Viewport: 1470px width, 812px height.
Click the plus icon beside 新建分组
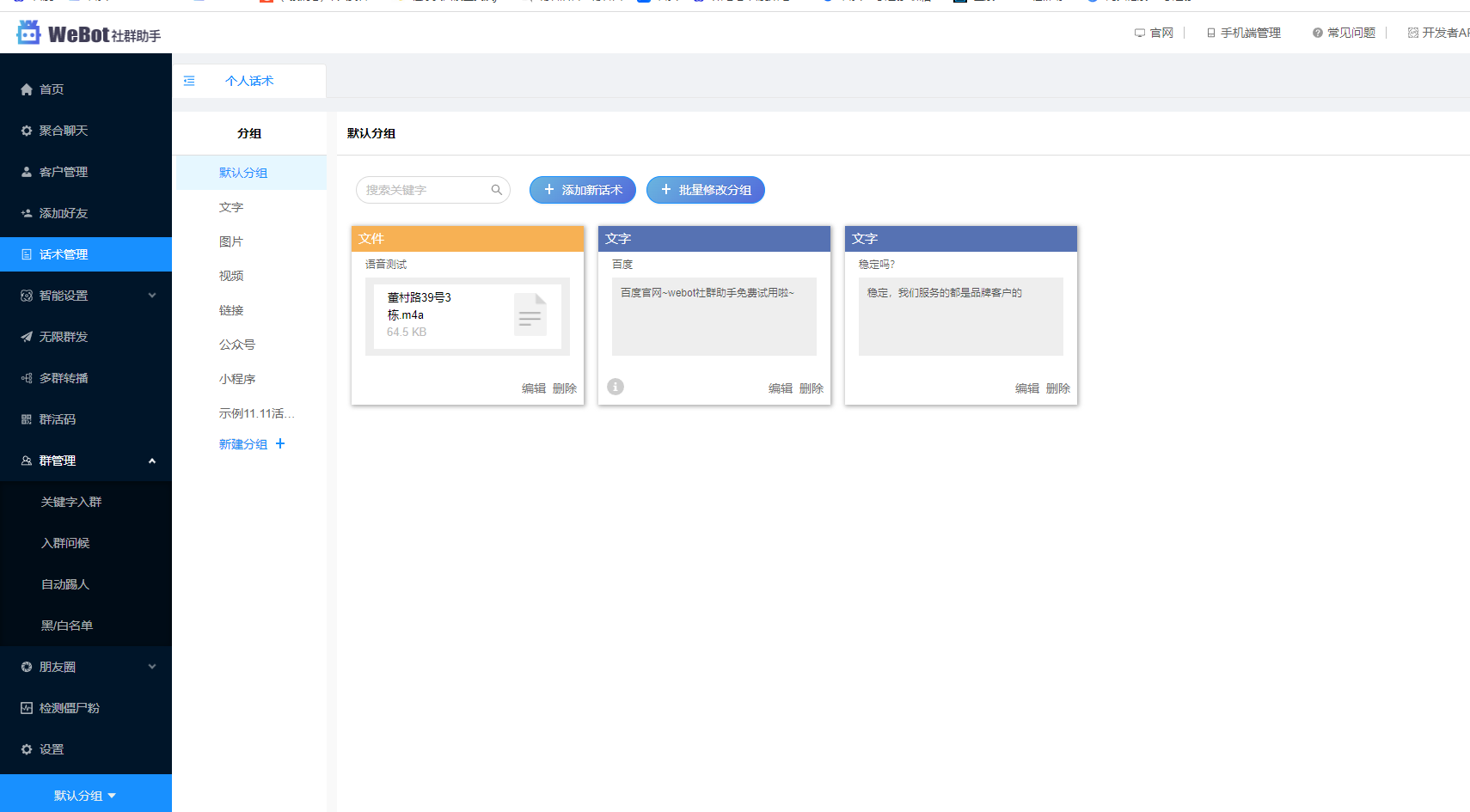click(280, 443)
